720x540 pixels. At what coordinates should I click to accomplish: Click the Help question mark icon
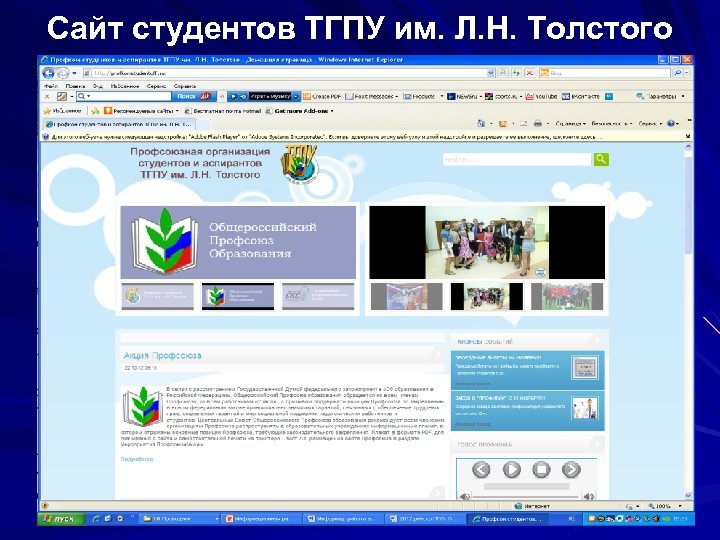point(671,123)
